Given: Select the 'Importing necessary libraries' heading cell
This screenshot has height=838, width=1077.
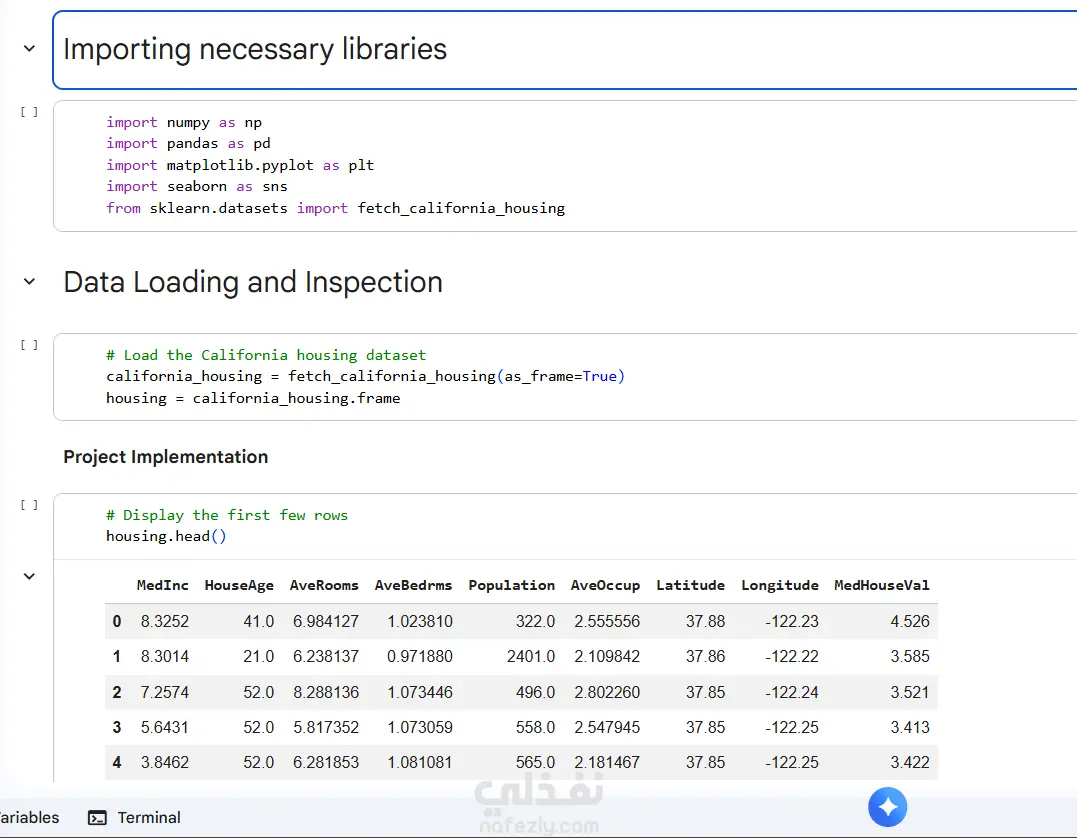Looking at the screenshot, I should coord(565,49).
